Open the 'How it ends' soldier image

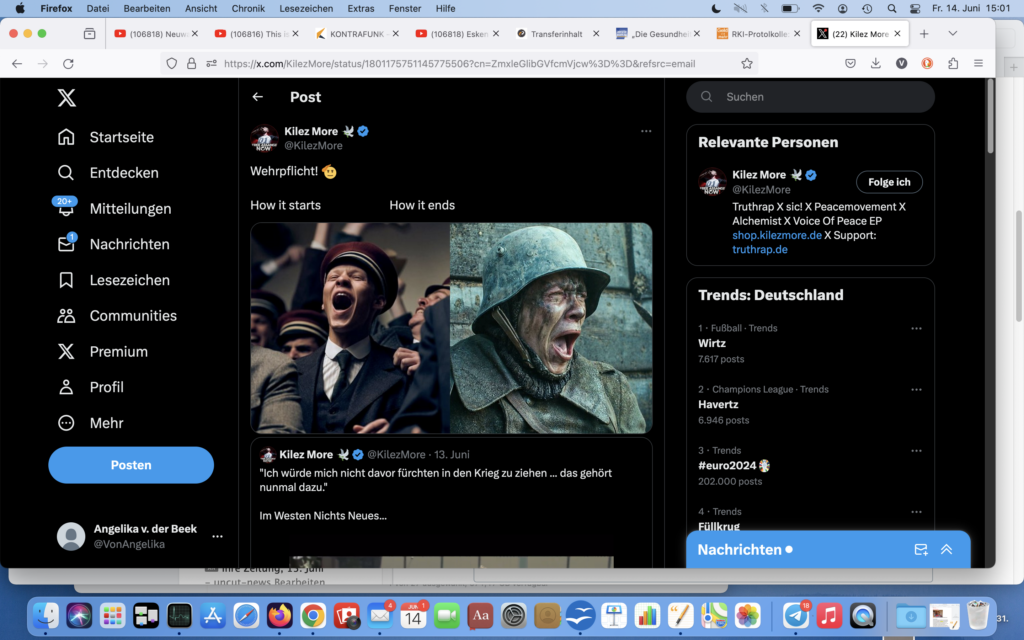click(x=551, y=327)
